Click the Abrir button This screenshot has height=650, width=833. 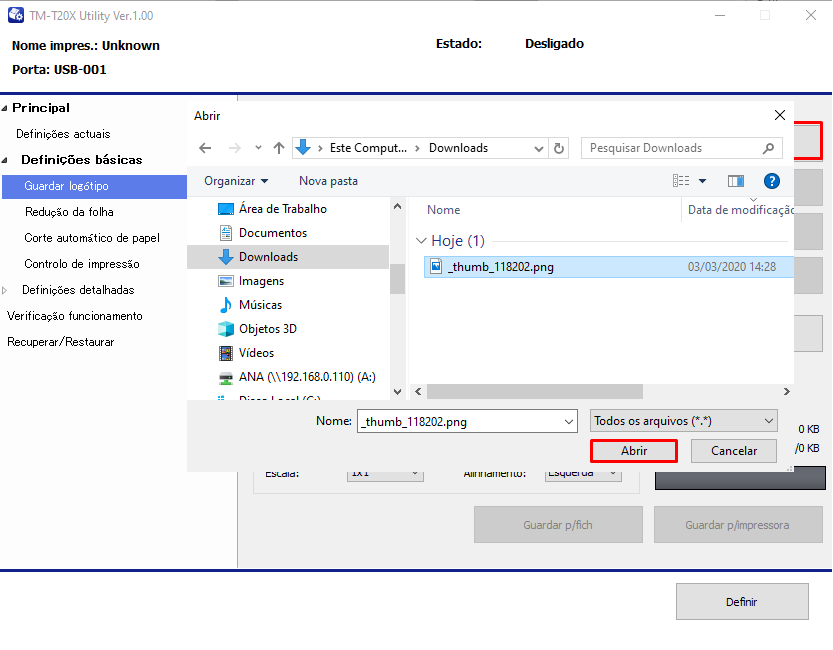pyautogui.click(x=634, y=451)
